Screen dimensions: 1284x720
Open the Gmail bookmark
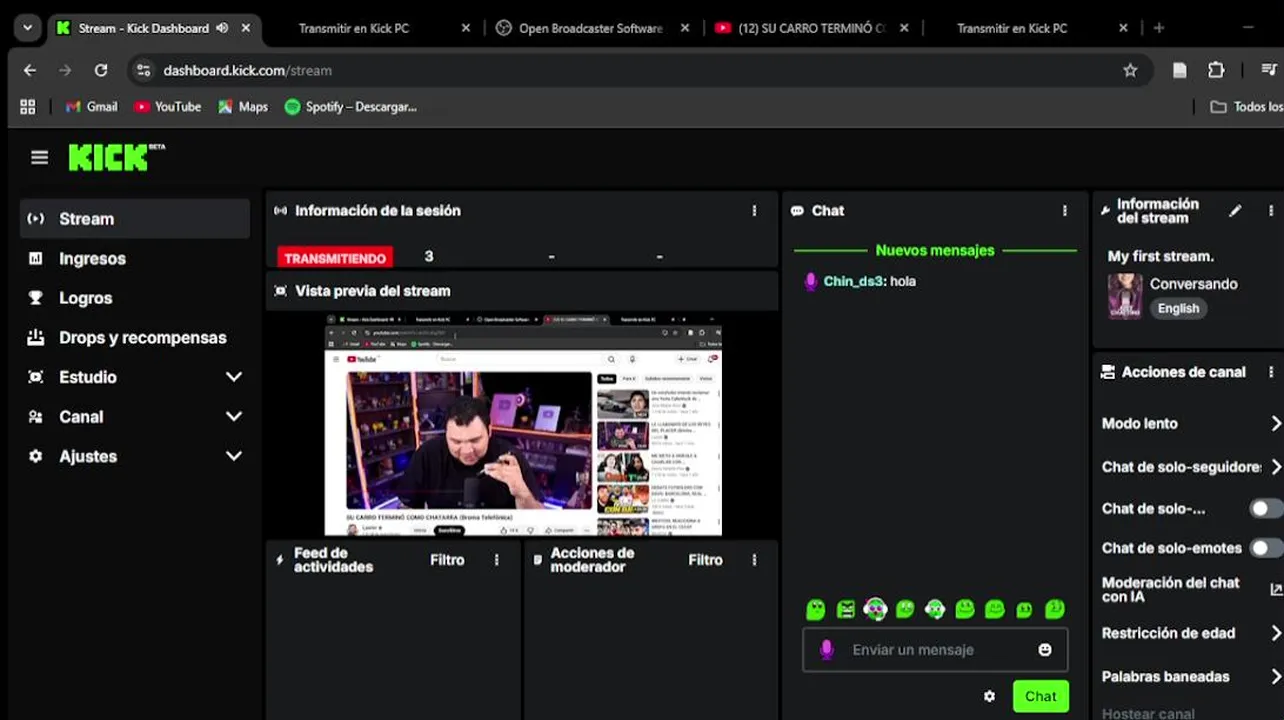[91, 107]
